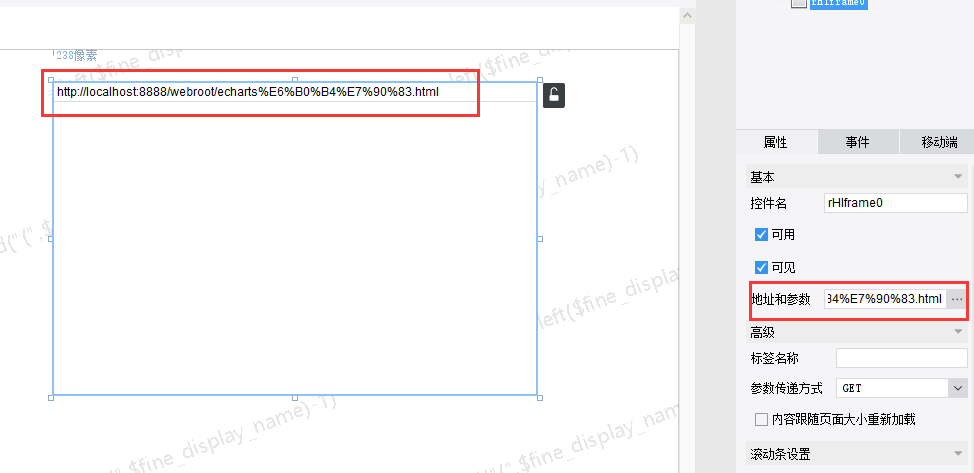Screen dimensions: 974x473
Task: Click the left-middle edge handle of the iframe
Action: [x=50, y=239]
